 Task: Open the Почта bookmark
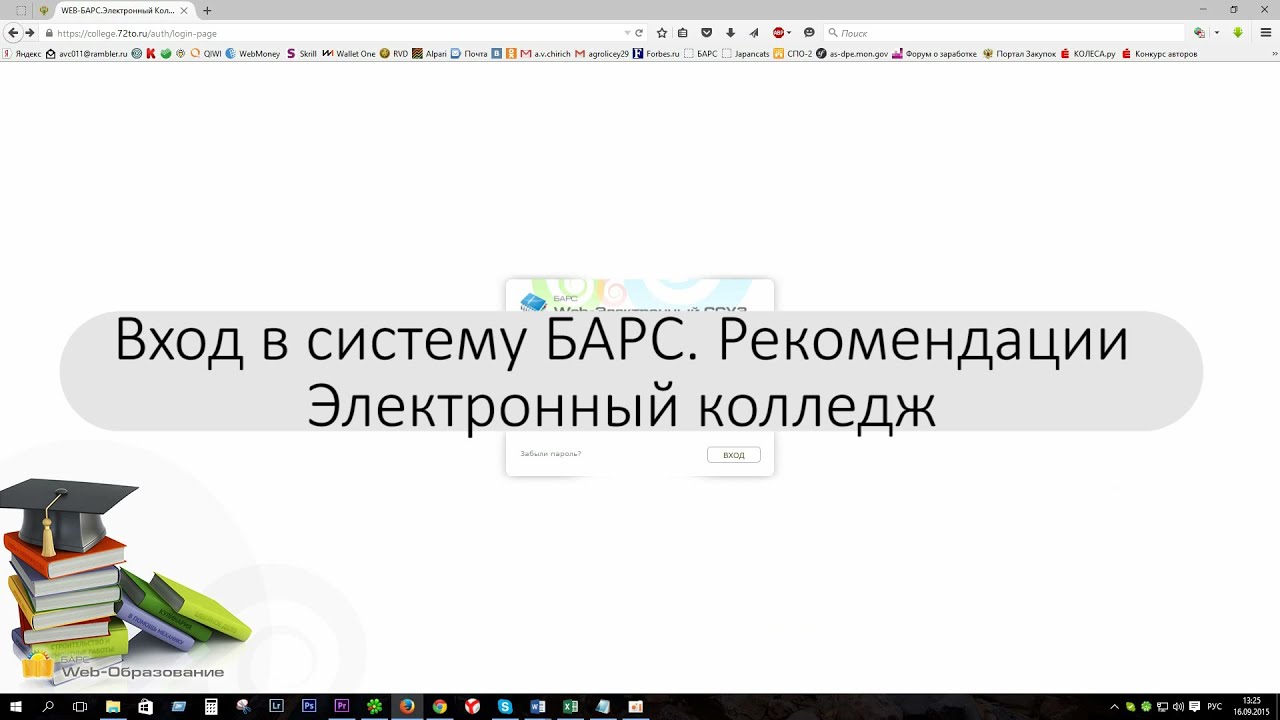[469, 54]
